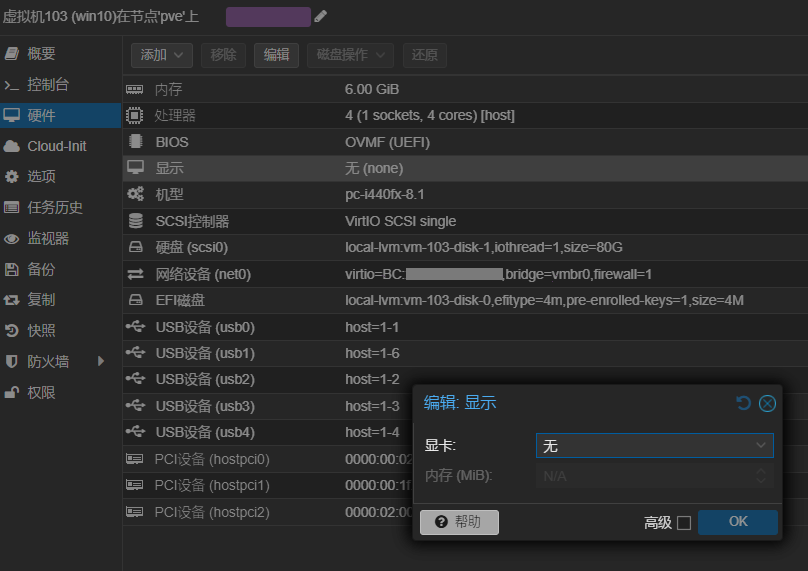Click the USB icon for usb4
The height and width of the screenshot is (571, 808).
point(136,432)
